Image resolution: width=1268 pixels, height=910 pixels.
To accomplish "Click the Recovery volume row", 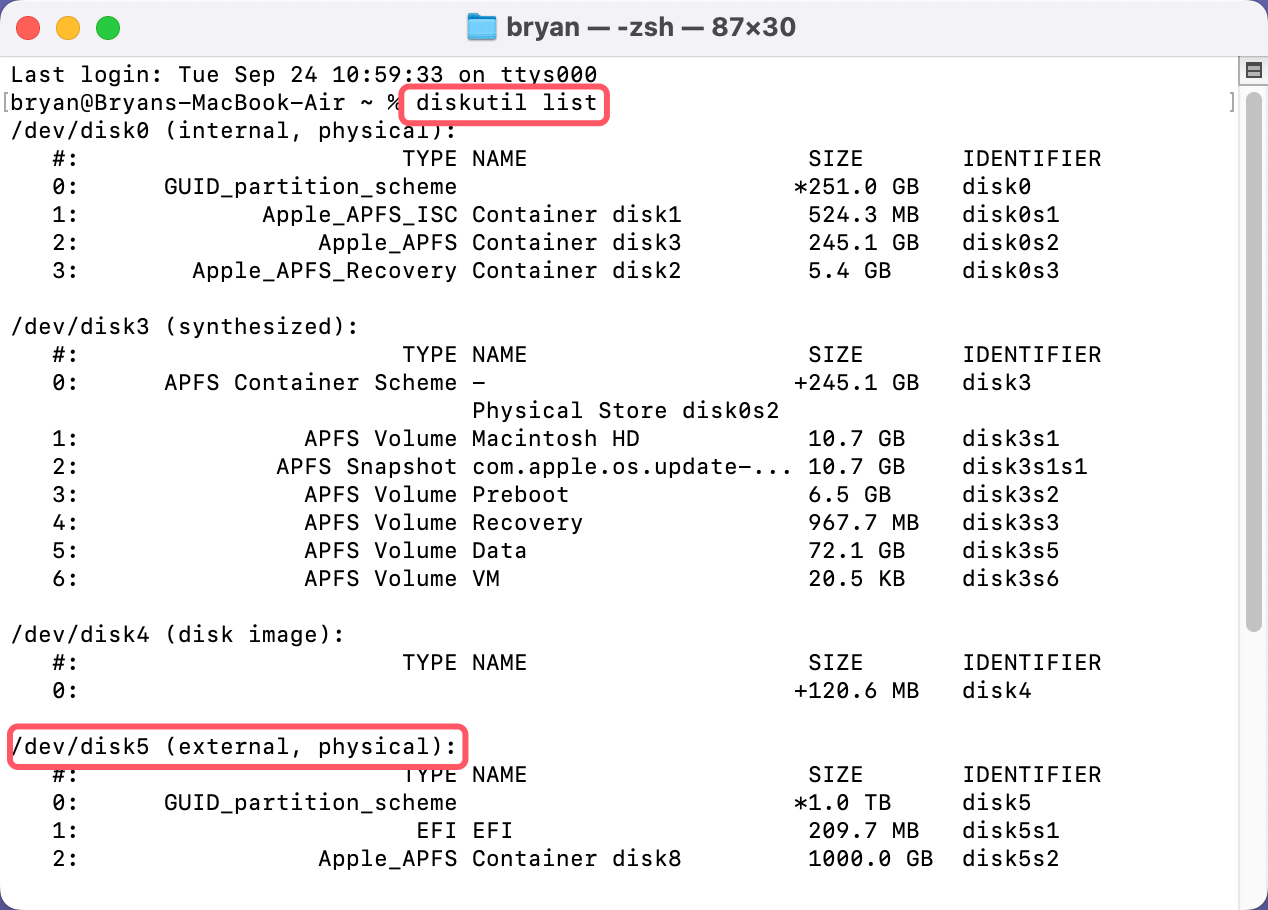I will [x=527, y=522].
